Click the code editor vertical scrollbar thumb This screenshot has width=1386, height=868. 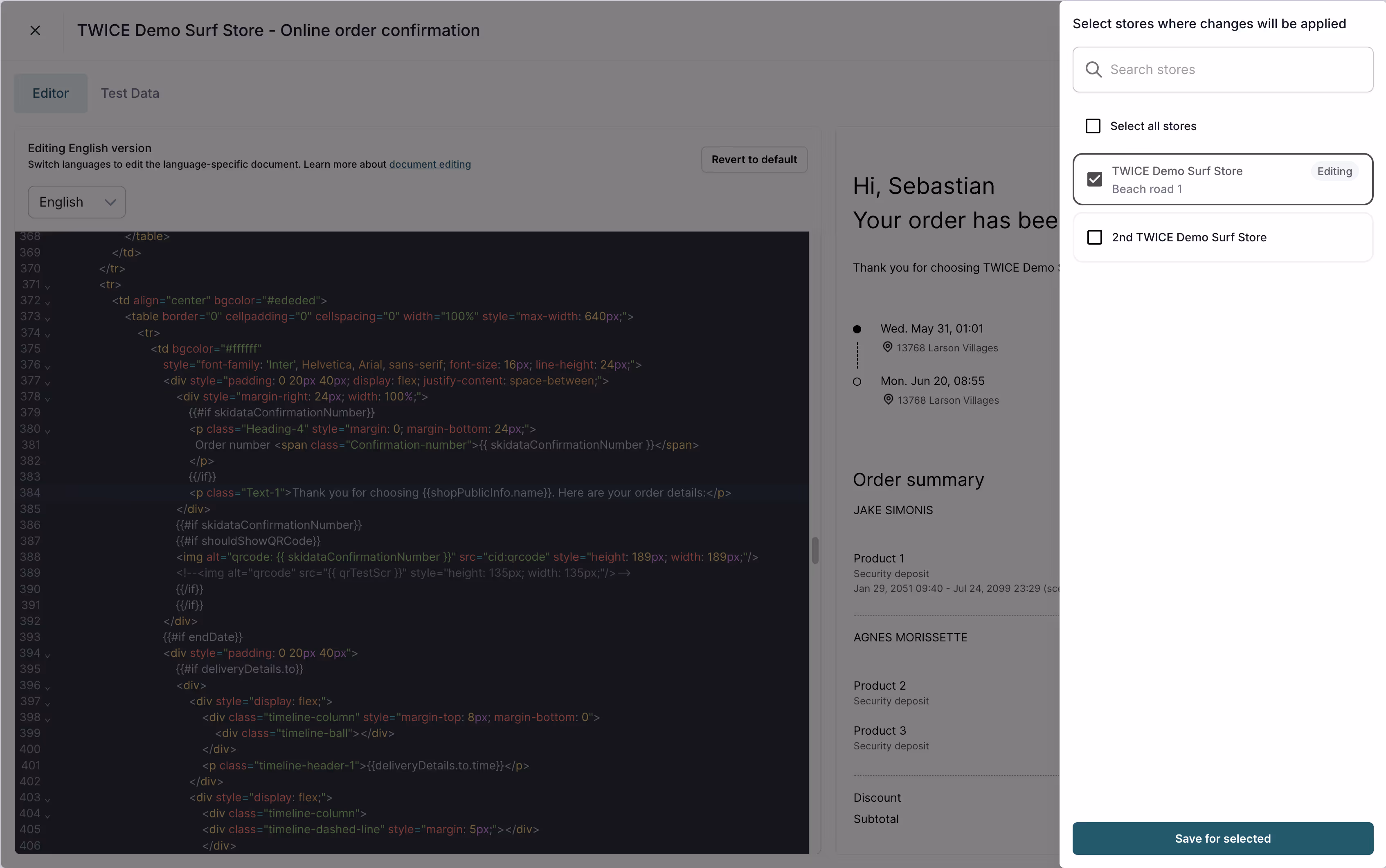[815, 550]
